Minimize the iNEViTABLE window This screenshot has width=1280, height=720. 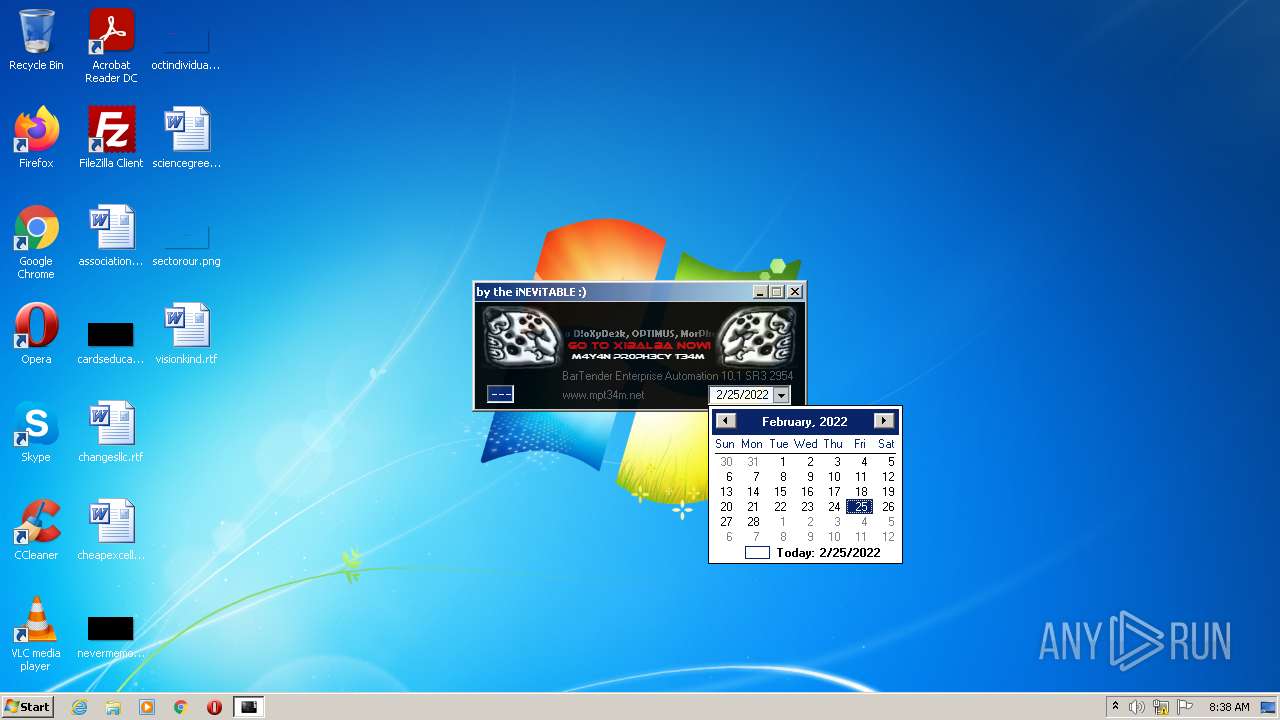coord(760,292)
